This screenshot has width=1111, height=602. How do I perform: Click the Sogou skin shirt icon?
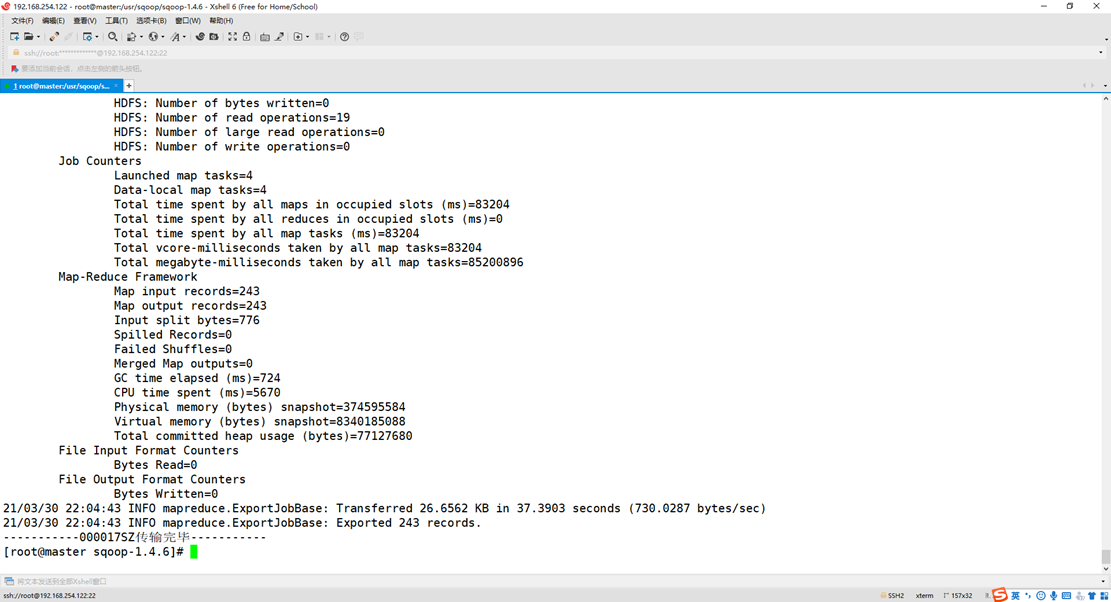click(x=1092, y=596)
